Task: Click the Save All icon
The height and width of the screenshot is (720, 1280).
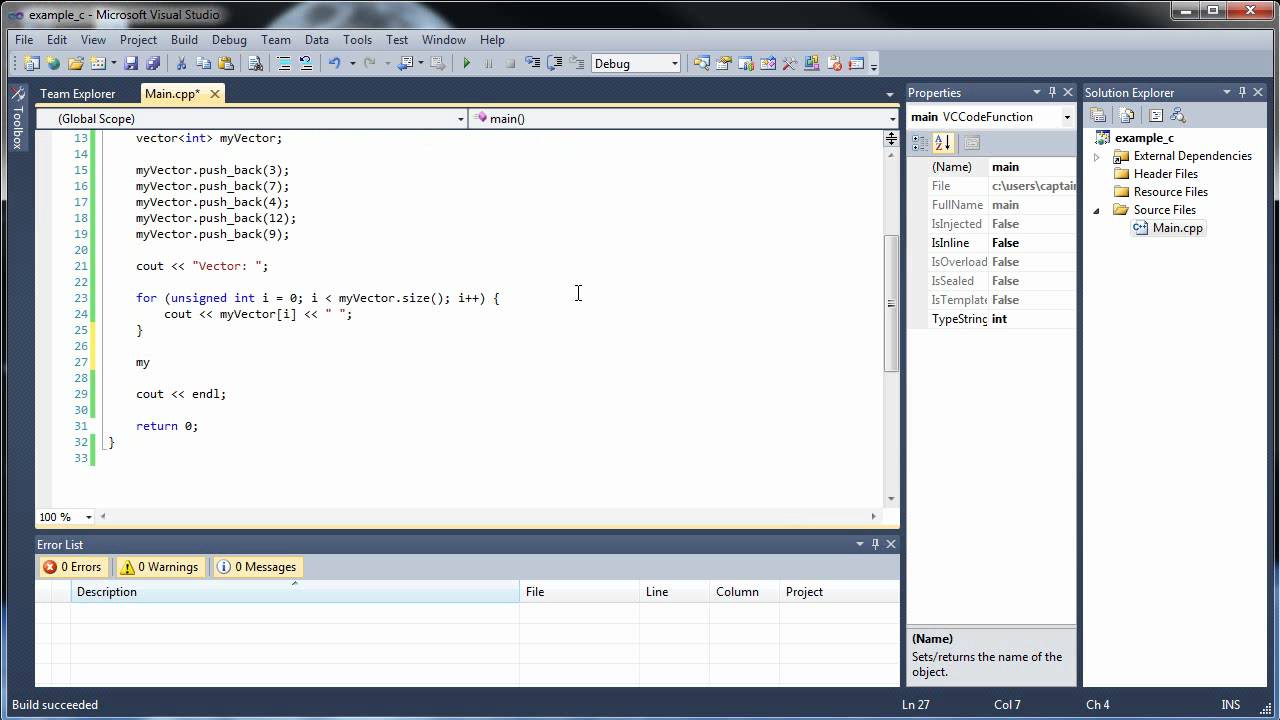Action: (x=152, y=63)
